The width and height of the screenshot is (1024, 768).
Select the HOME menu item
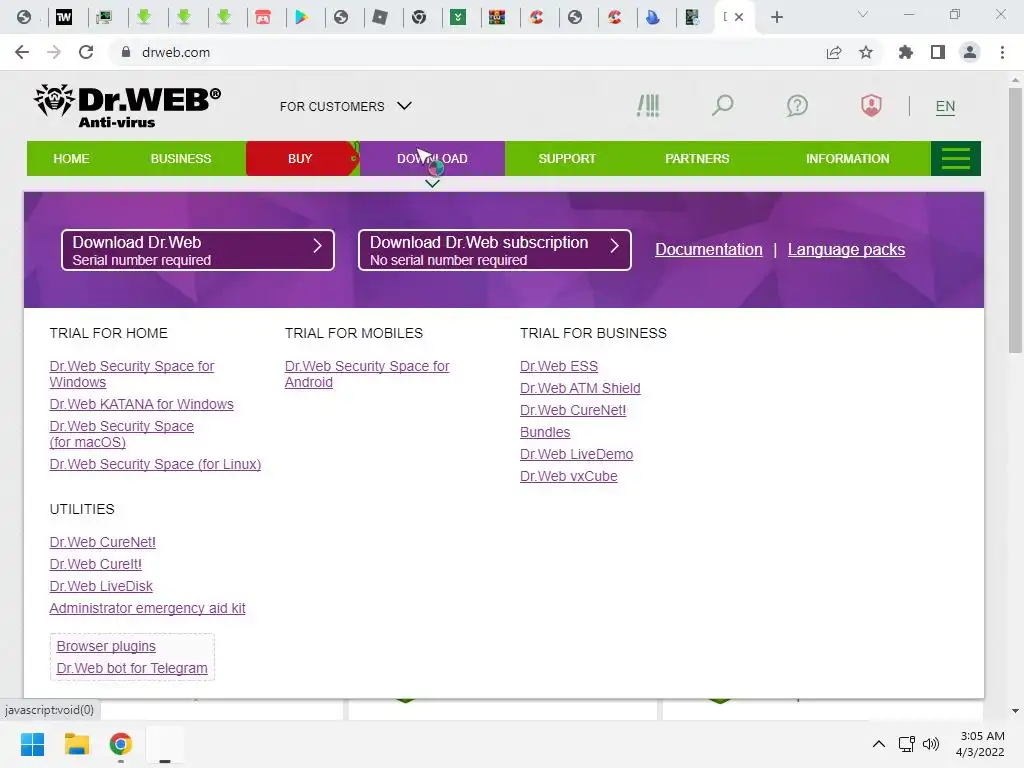pos(71,158)
